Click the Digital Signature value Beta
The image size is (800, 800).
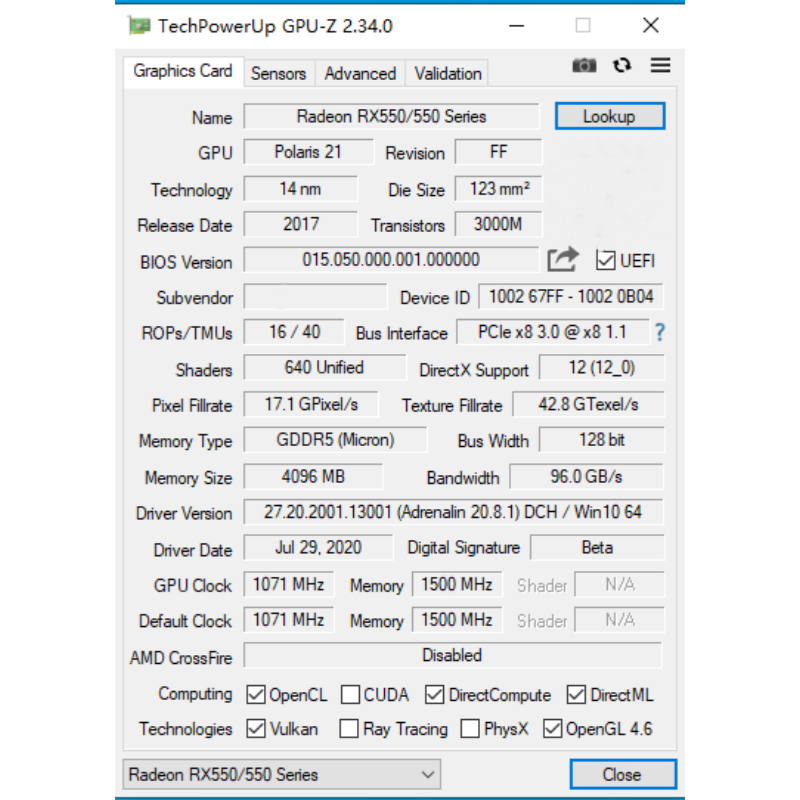click(597, 547)
